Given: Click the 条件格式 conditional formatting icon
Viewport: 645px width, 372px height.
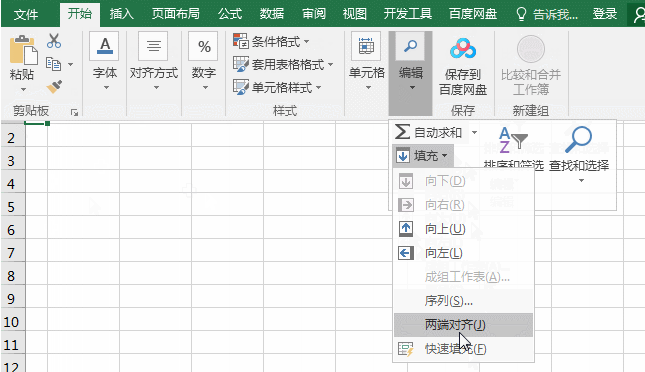Looking at the screenshot, I should (241, 41).
